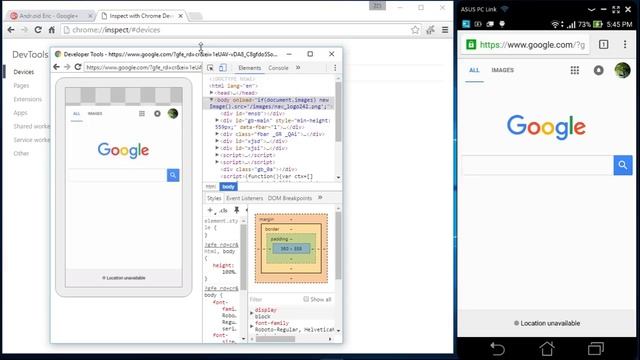Click the notifications icon in screencast preview

[x=157, y=113]
